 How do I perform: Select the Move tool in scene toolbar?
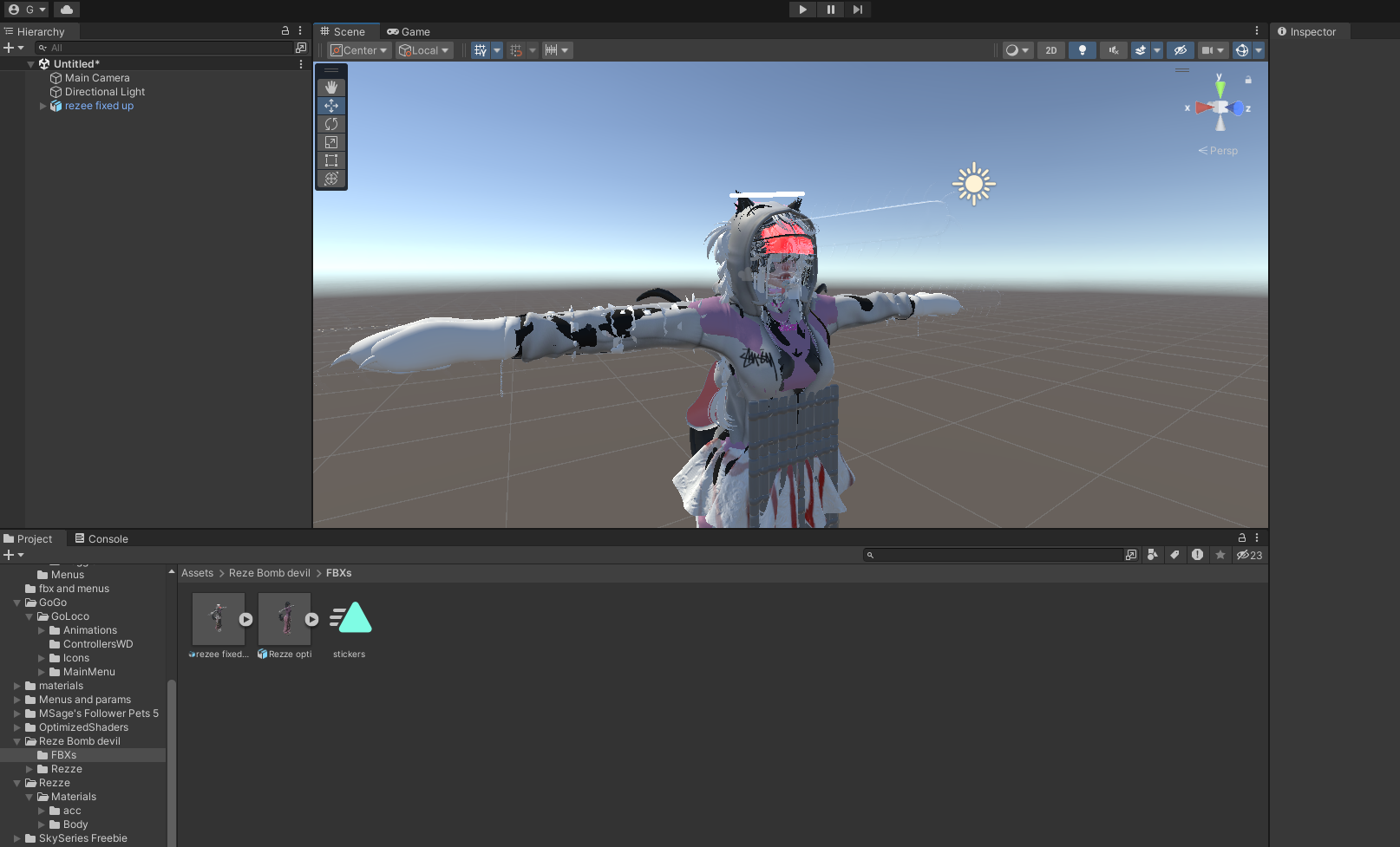point(331,106)
